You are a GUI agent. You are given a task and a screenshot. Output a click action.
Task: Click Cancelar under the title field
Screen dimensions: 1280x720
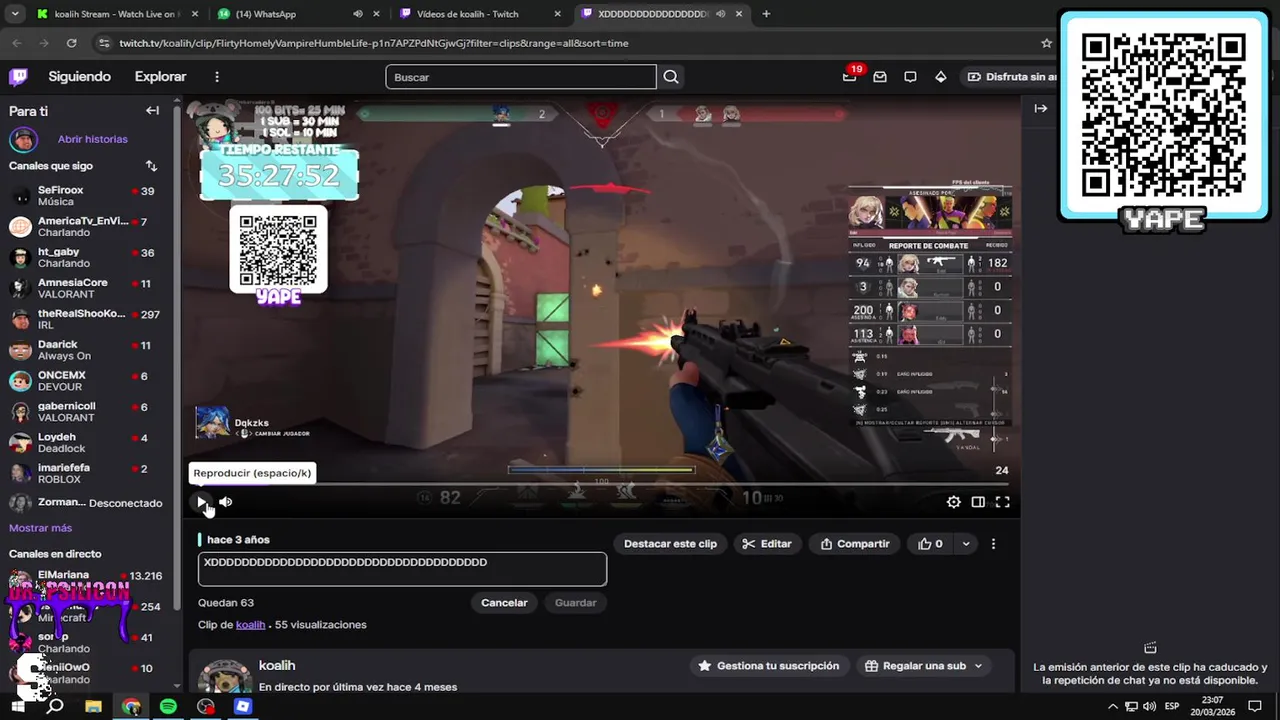pos(504,603)
